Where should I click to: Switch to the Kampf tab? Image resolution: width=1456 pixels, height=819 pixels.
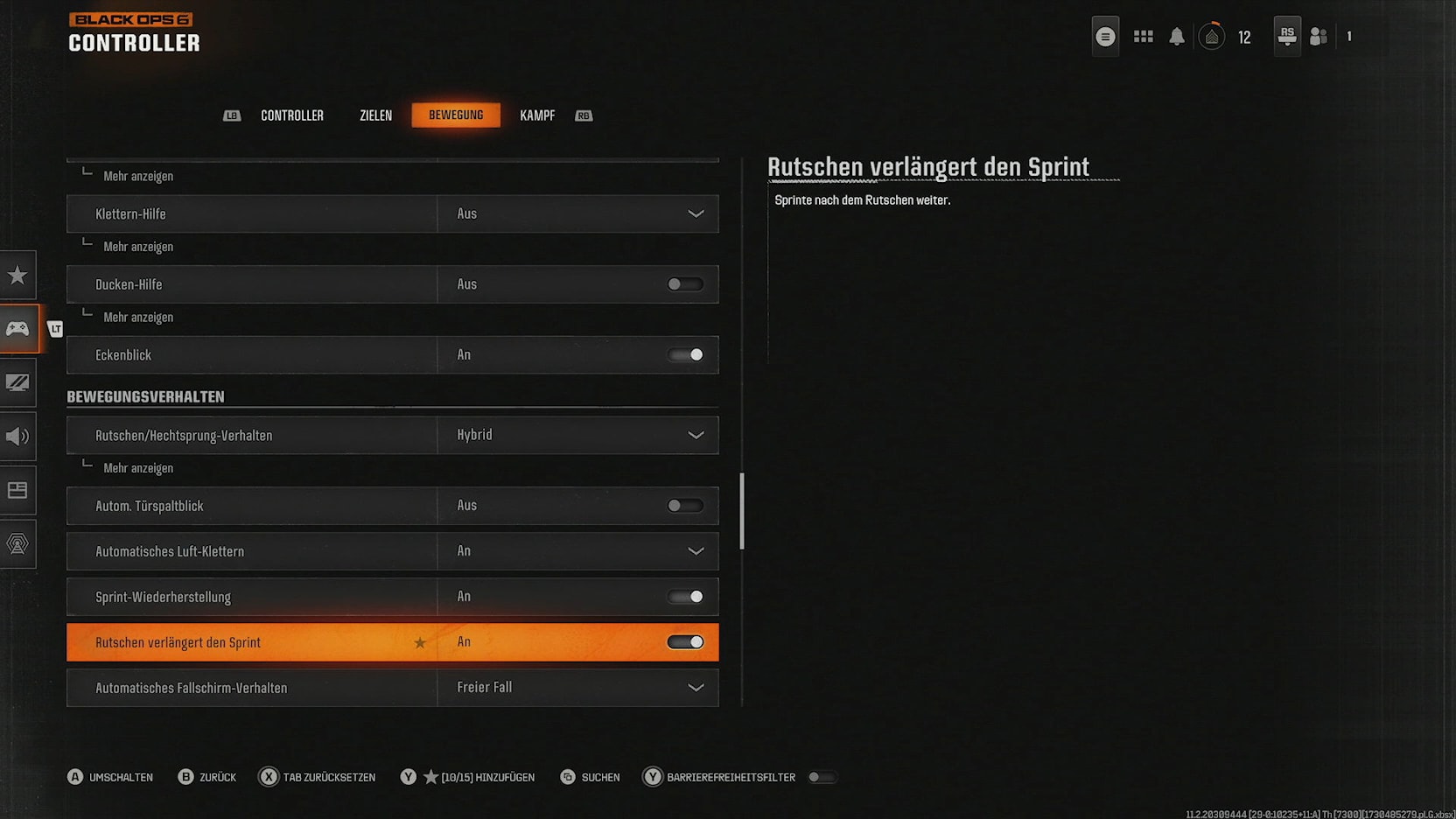pyautogui.click(x=537, y=115)
